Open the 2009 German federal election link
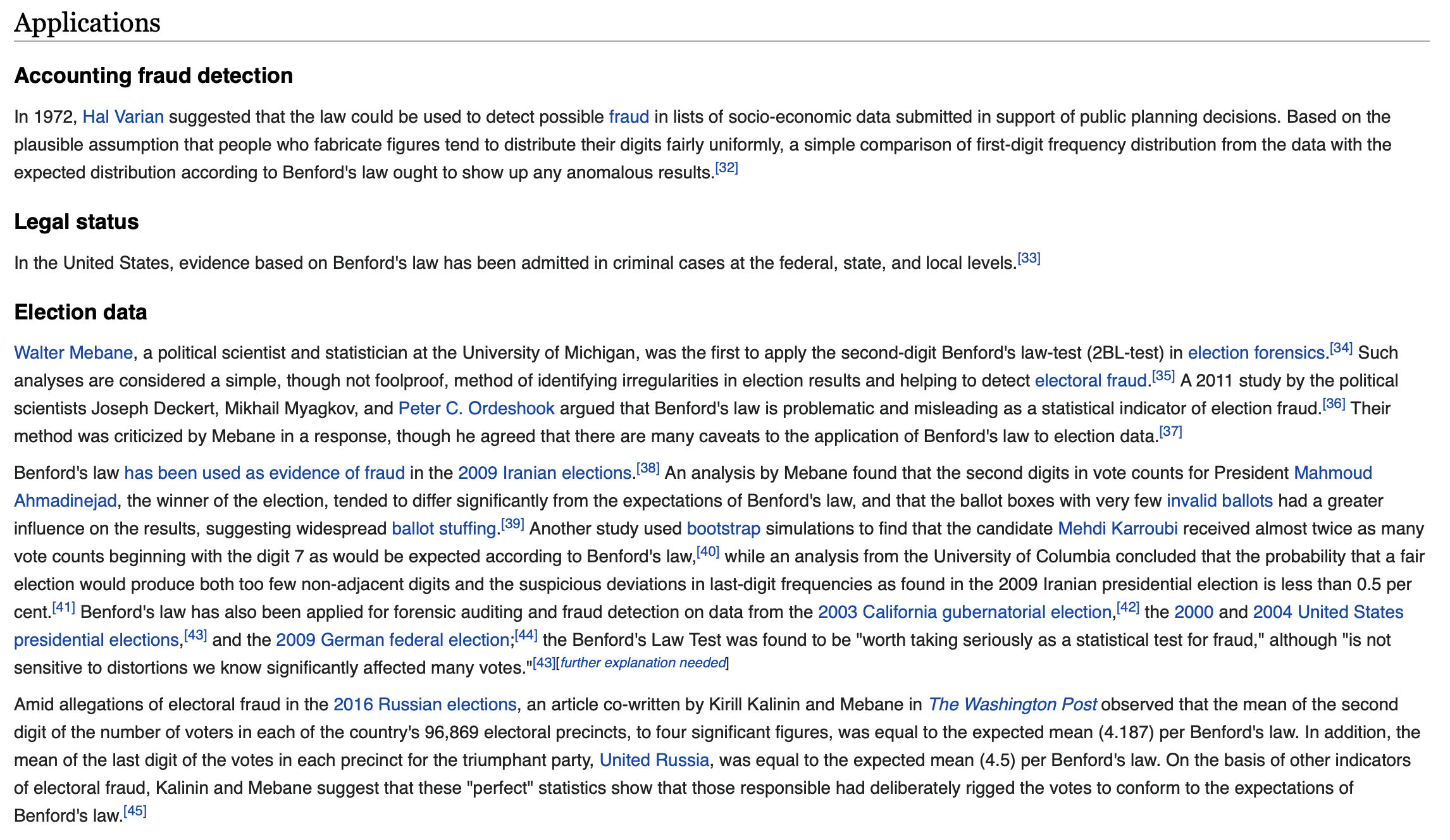The height and width of the screenshot is (840, 1450). [x=393, y=640]
